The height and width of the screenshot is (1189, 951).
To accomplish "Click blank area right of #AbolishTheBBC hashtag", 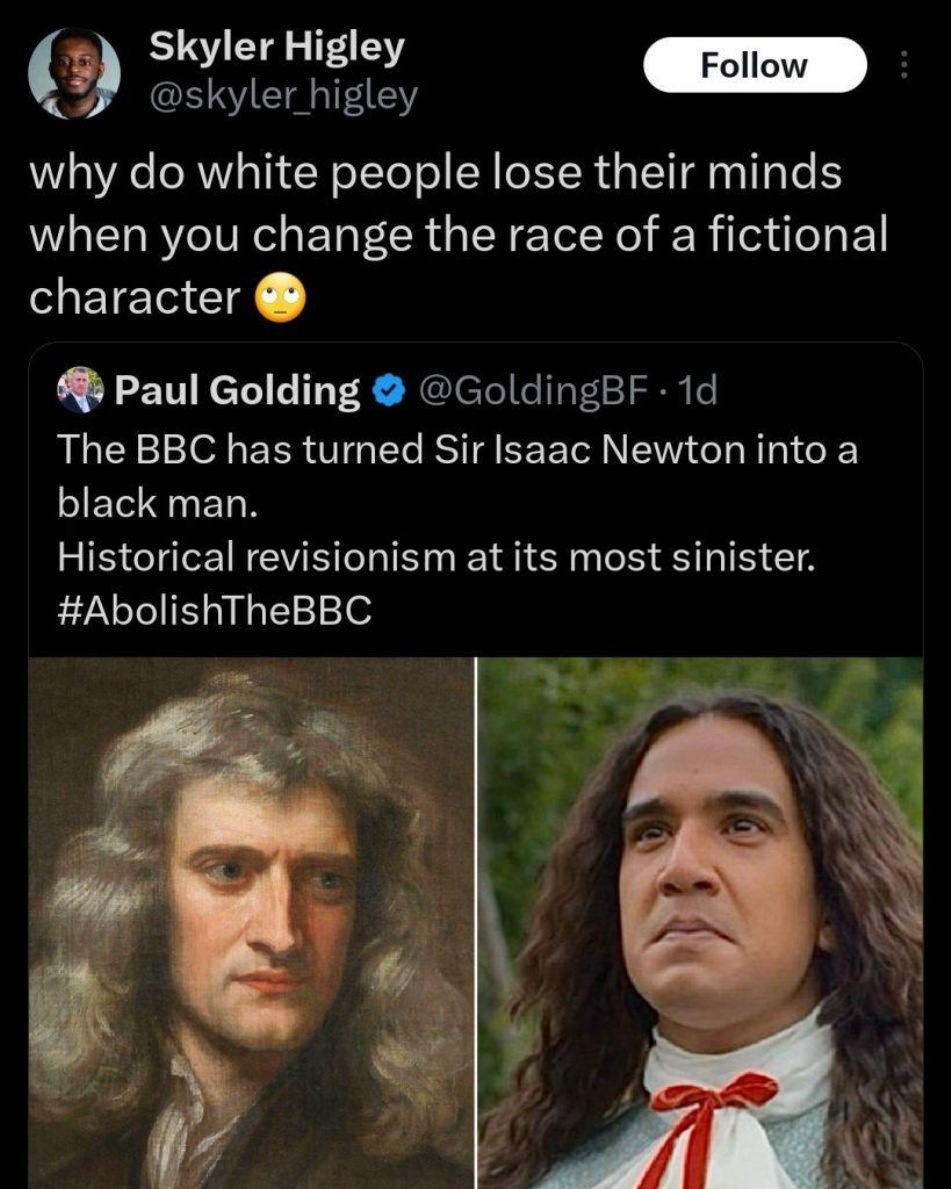I will [x=645, y=610].
